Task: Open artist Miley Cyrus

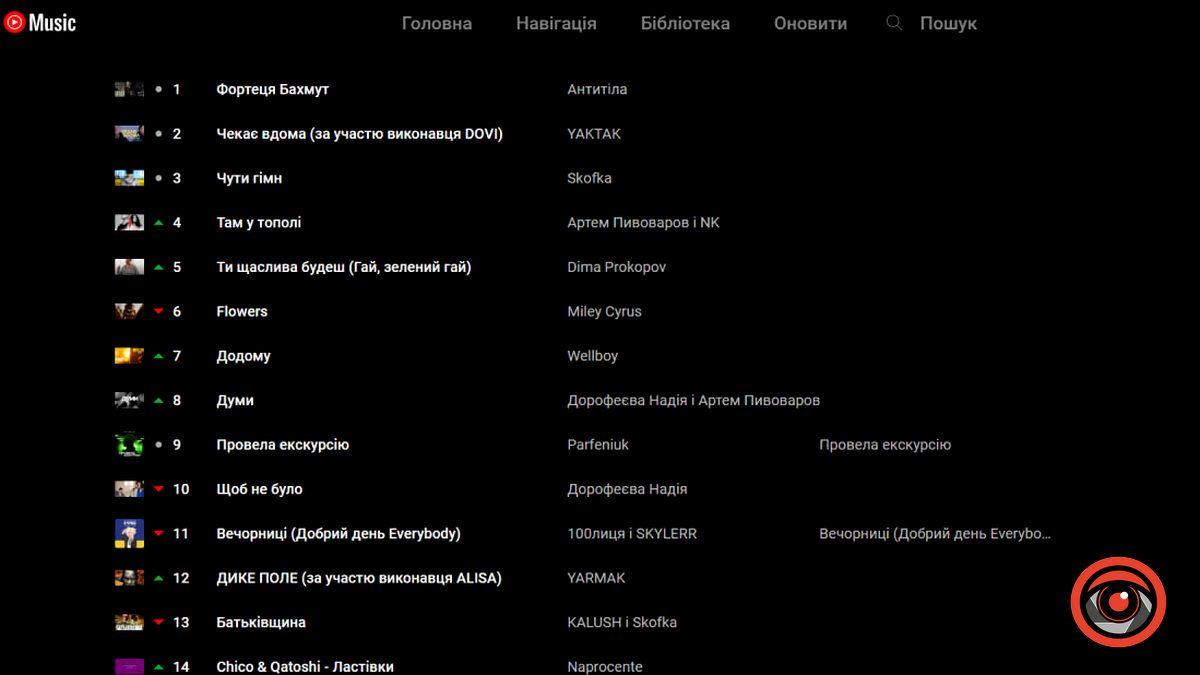Action: click(604, 311)
